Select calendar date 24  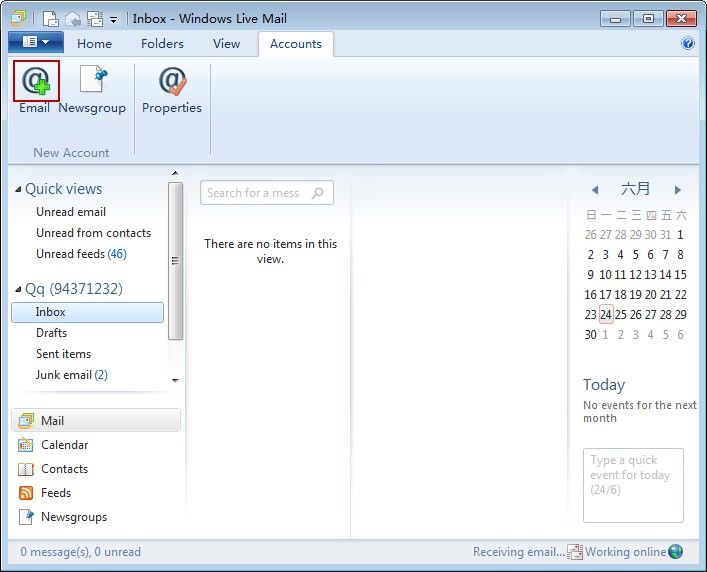point(606,315)
